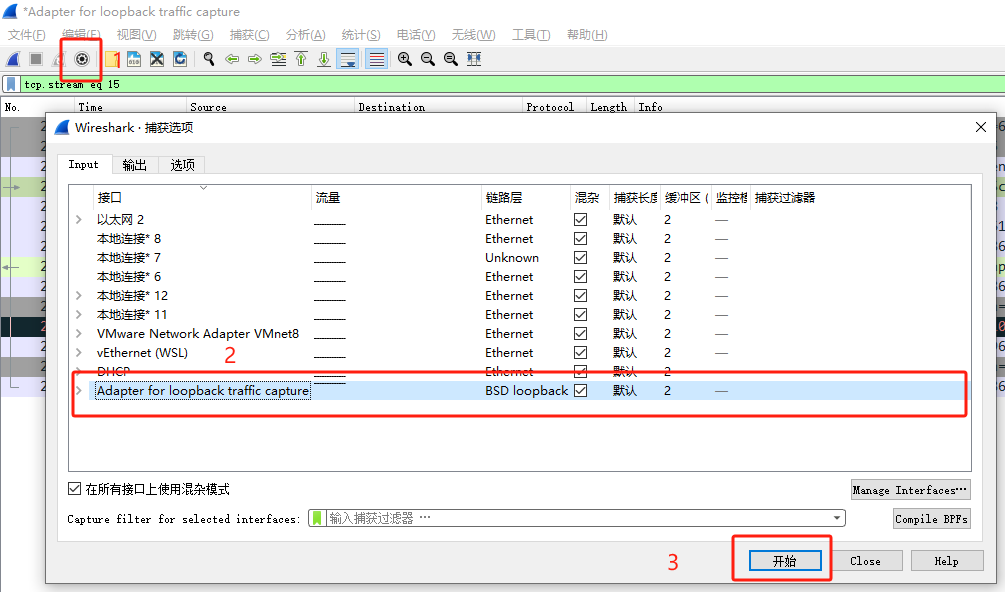Click the 开始 button

pyautogui.click(x=785, y=561)
